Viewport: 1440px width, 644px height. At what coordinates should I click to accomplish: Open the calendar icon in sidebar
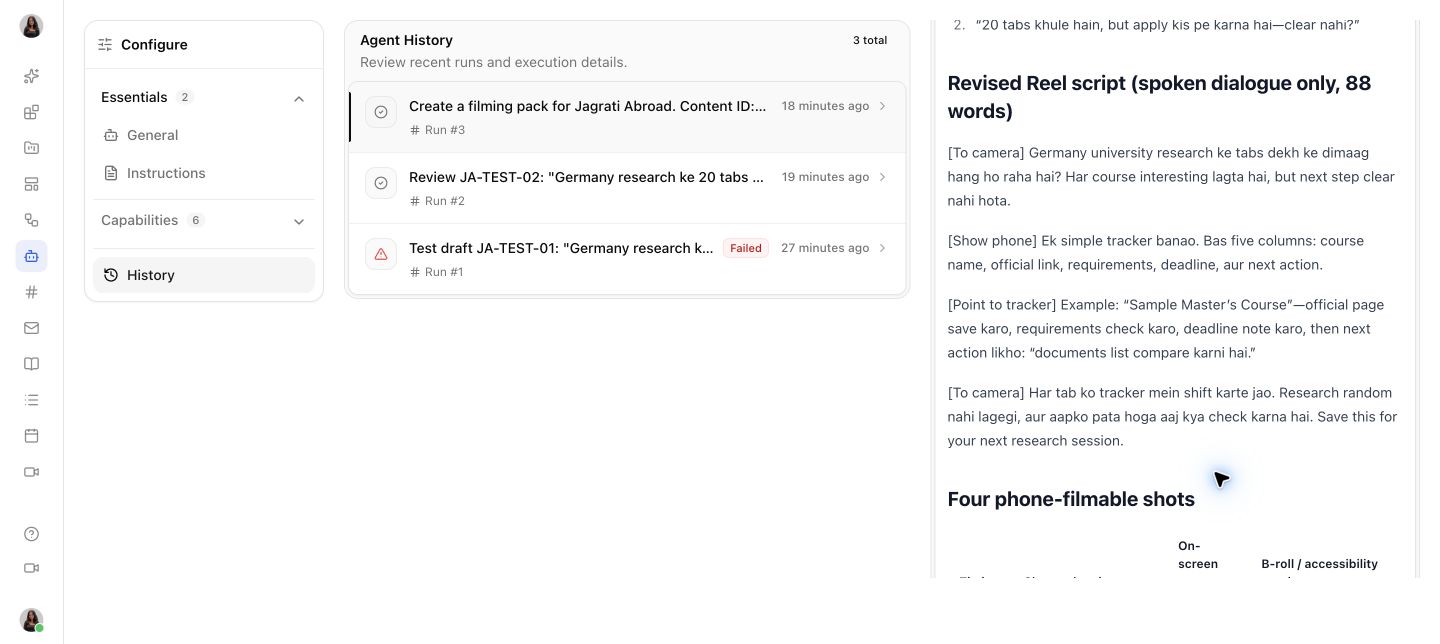[31, 436]
